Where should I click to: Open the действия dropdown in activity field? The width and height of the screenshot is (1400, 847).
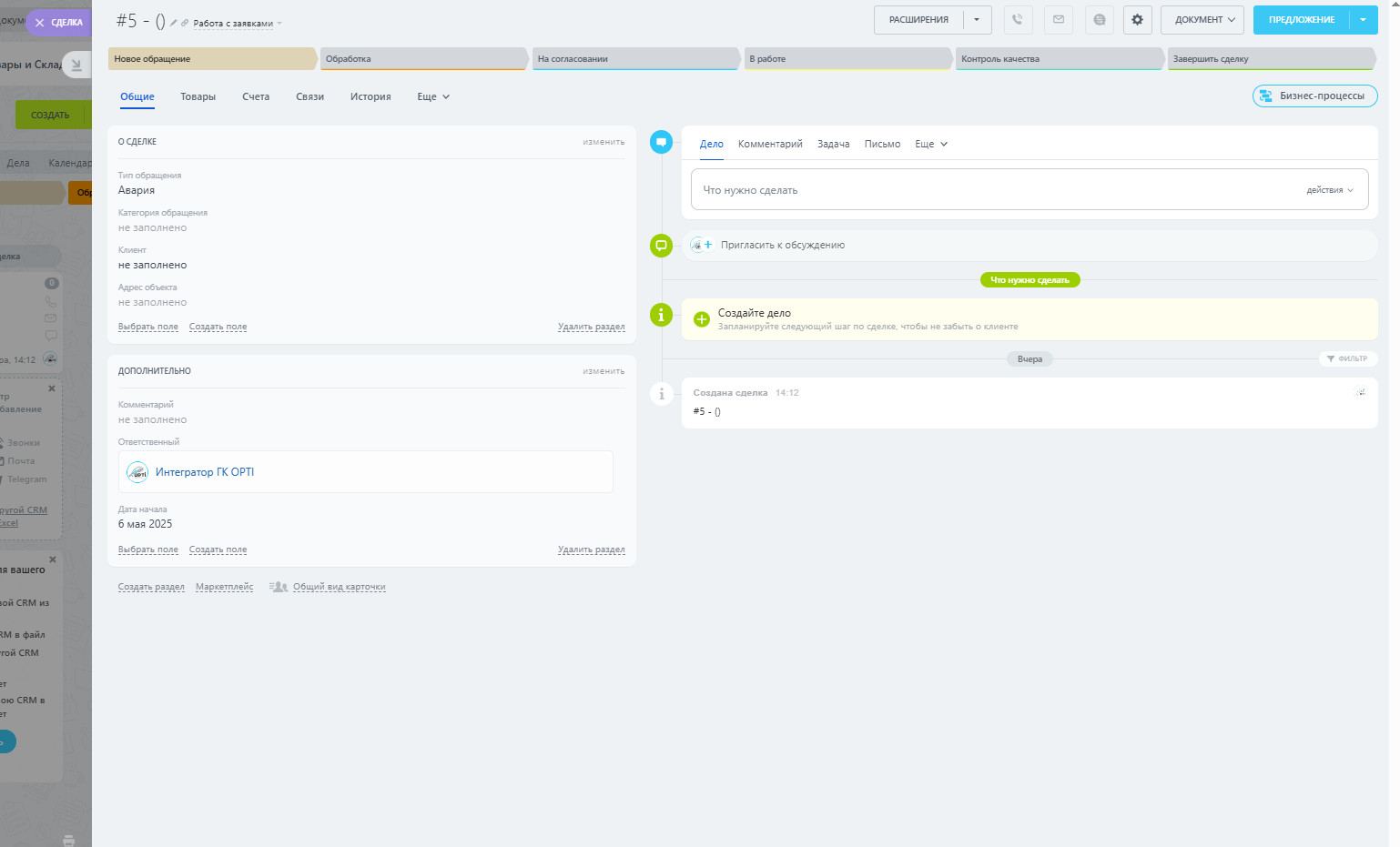tap(1330, 190)
